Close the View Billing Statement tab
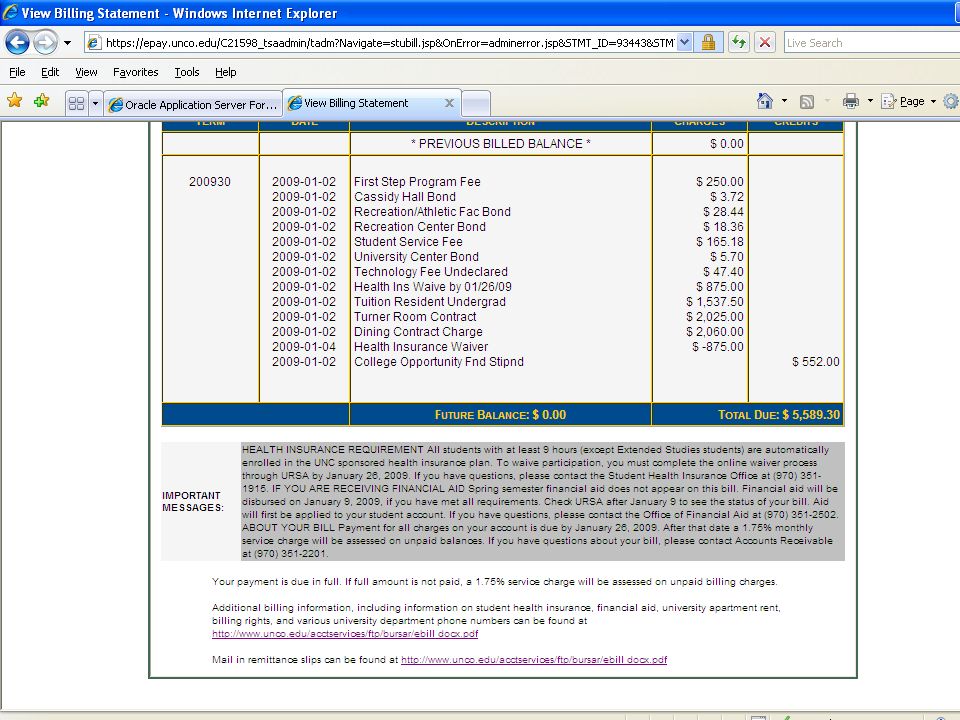The image size is (960, 720). 449,103
